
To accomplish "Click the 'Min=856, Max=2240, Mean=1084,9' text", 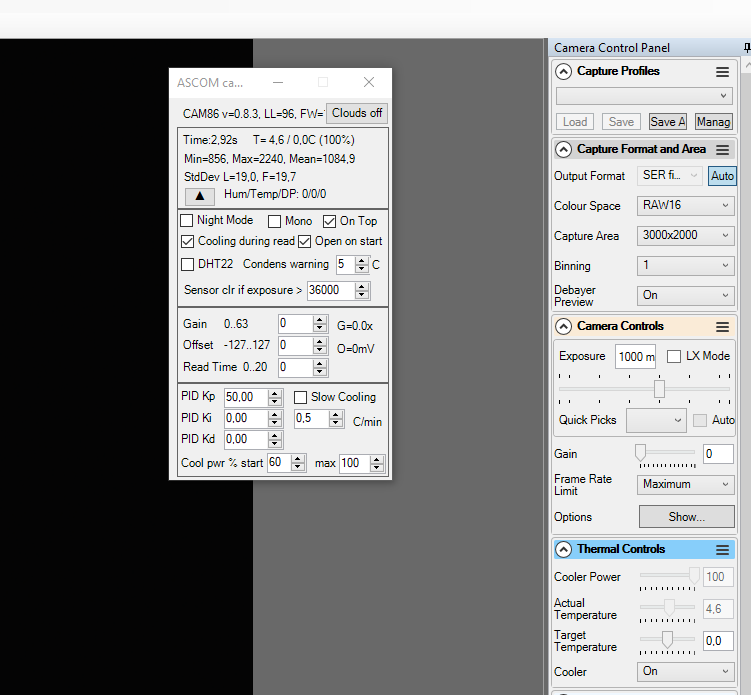I will point(270,159).
